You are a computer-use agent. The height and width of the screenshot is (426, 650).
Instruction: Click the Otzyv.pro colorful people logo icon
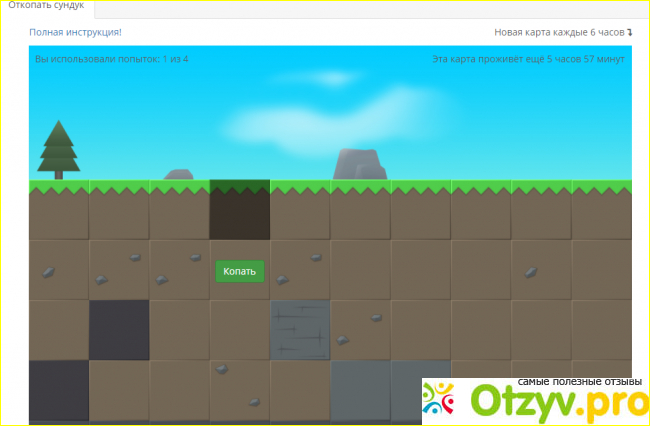point(443,403)
